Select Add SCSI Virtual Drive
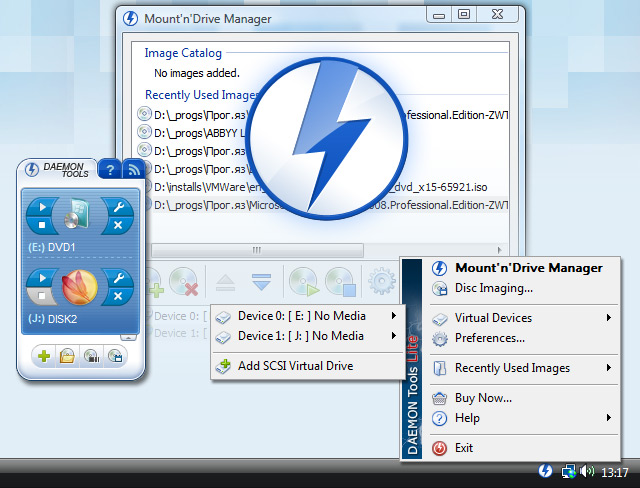This screenshot has height=488, width=640. click(294, 366)
